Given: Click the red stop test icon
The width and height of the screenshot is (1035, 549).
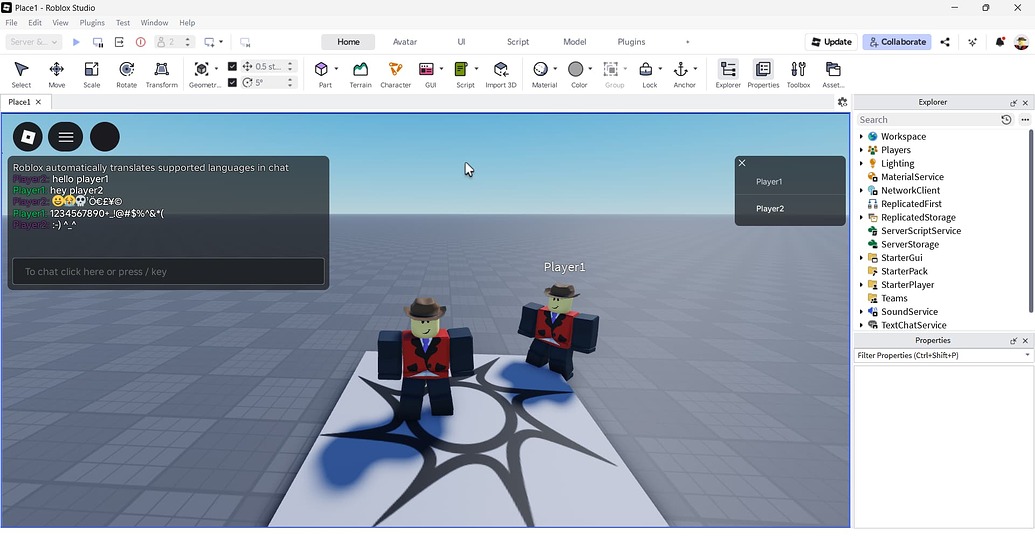Looking at the screenshot, I should (141, 42).
